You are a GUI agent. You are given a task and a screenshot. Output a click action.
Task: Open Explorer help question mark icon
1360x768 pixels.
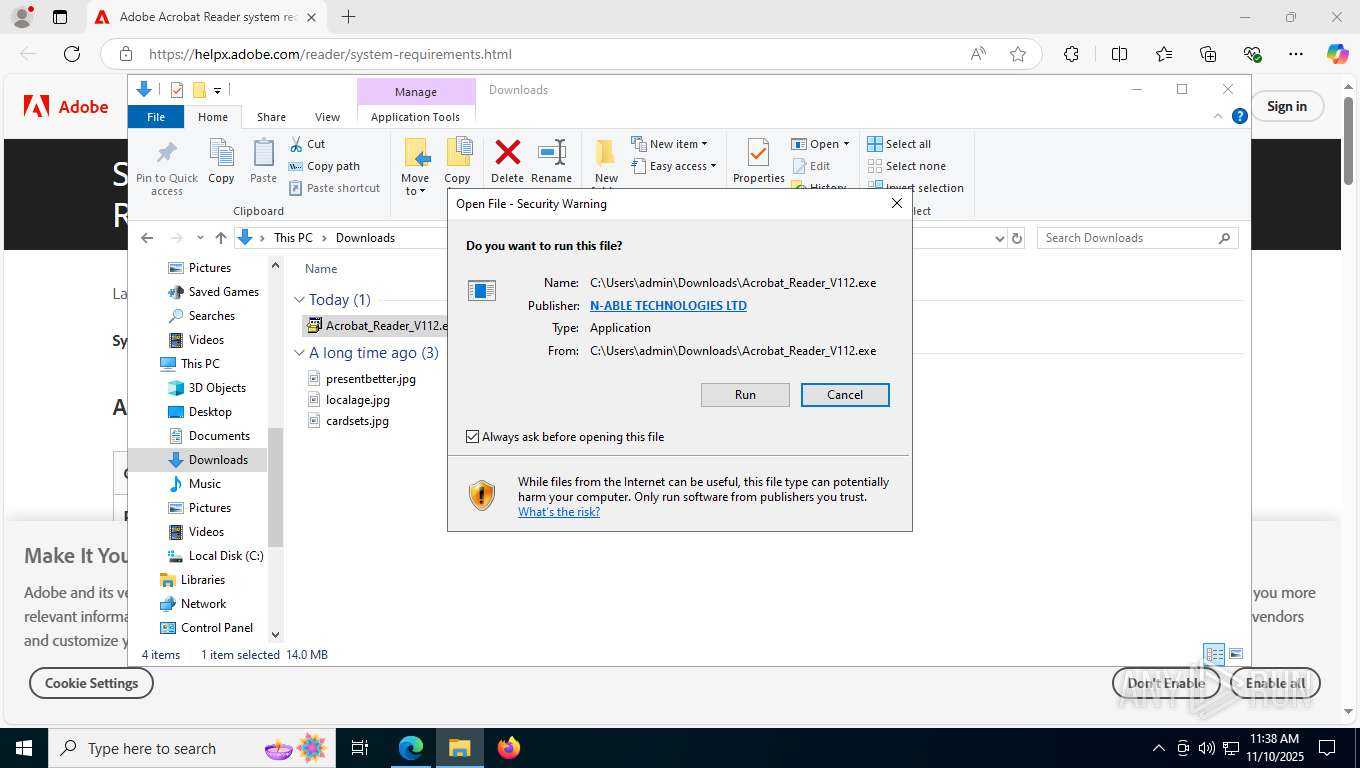click(x=1240, y=116)
